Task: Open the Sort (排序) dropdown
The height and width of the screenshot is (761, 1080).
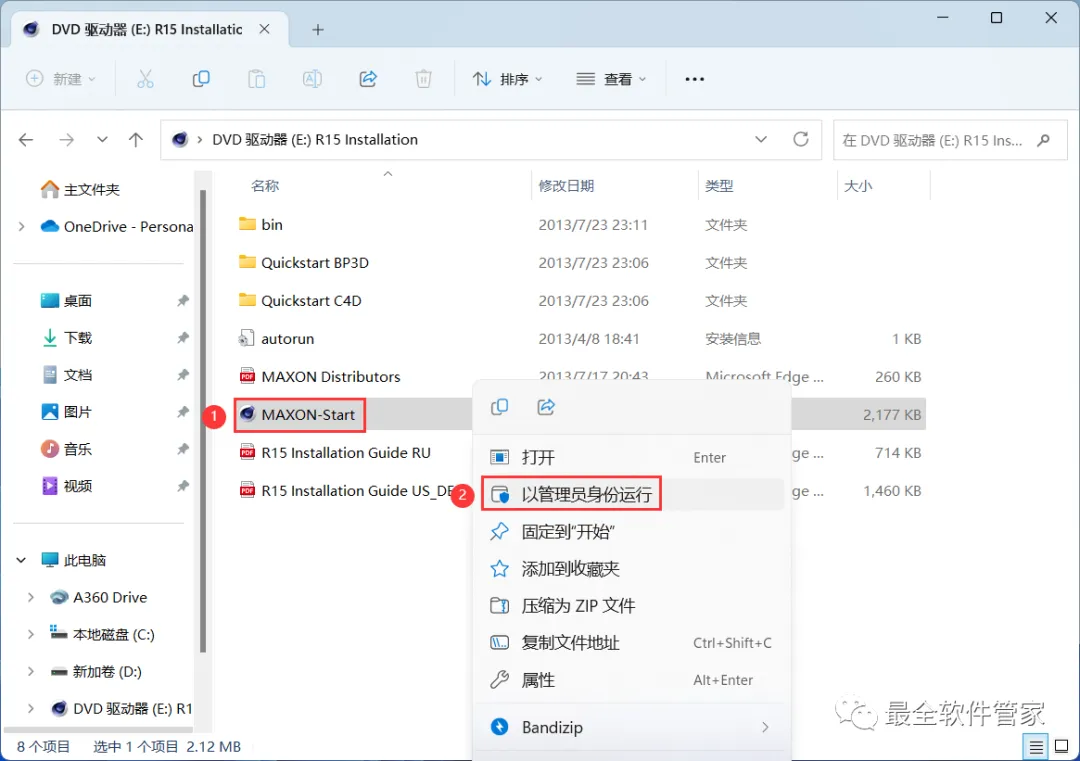Action: coord(507,79)
